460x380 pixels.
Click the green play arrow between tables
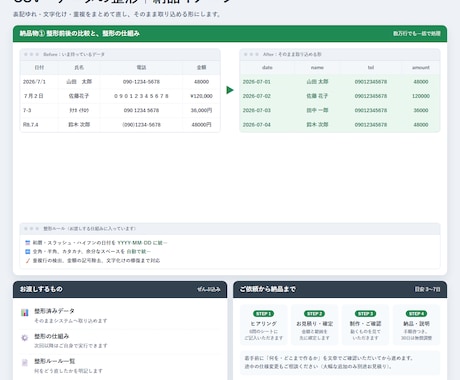pos(230,90)
